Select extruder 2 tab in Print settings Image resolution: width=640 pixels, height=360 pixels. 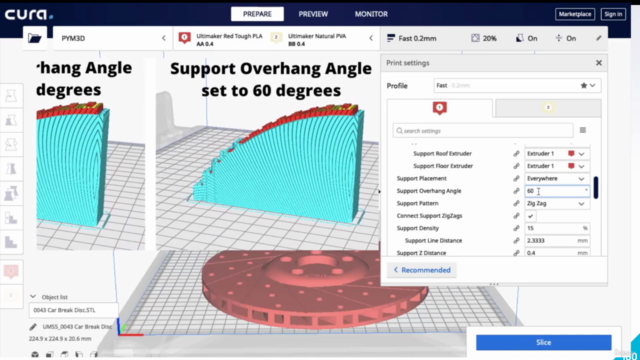(548, 108)
